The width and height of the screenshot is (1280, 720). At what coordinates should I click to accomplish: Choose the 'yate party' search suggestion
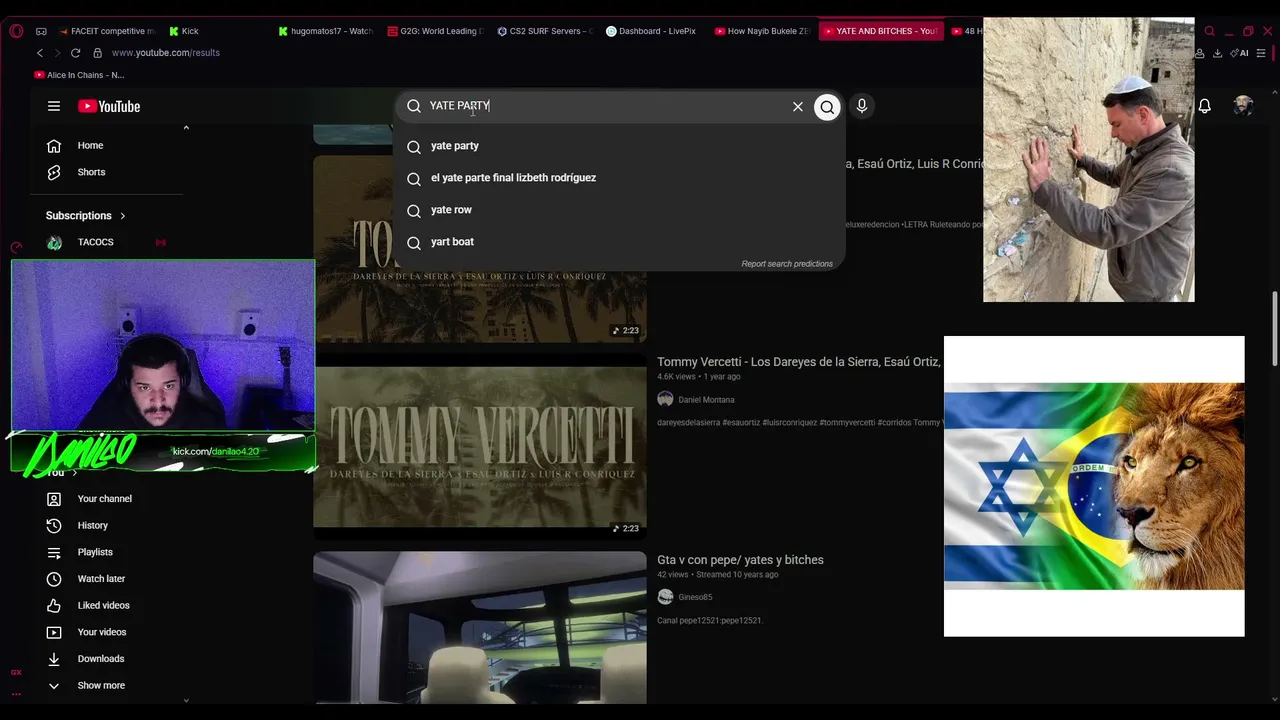point(619,146)
